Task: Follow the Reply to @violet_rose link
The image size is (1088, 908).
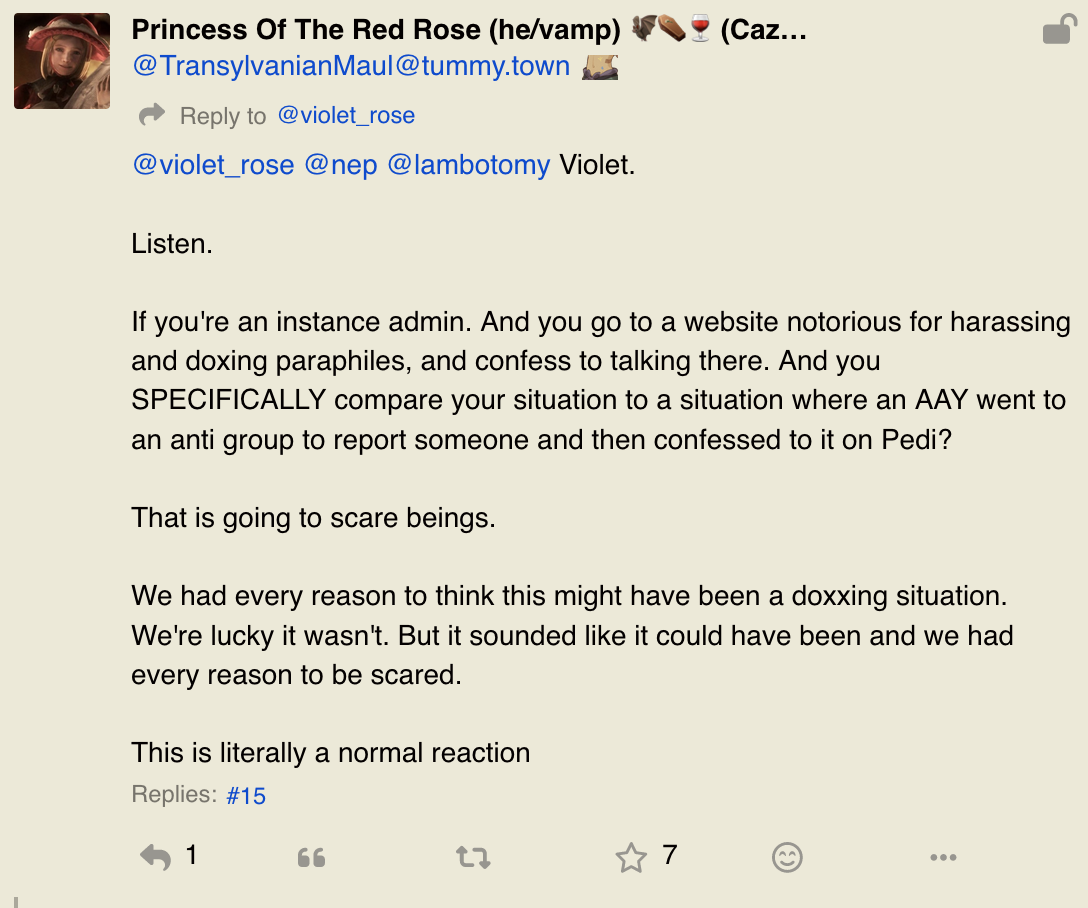Action: click(346, 115)
